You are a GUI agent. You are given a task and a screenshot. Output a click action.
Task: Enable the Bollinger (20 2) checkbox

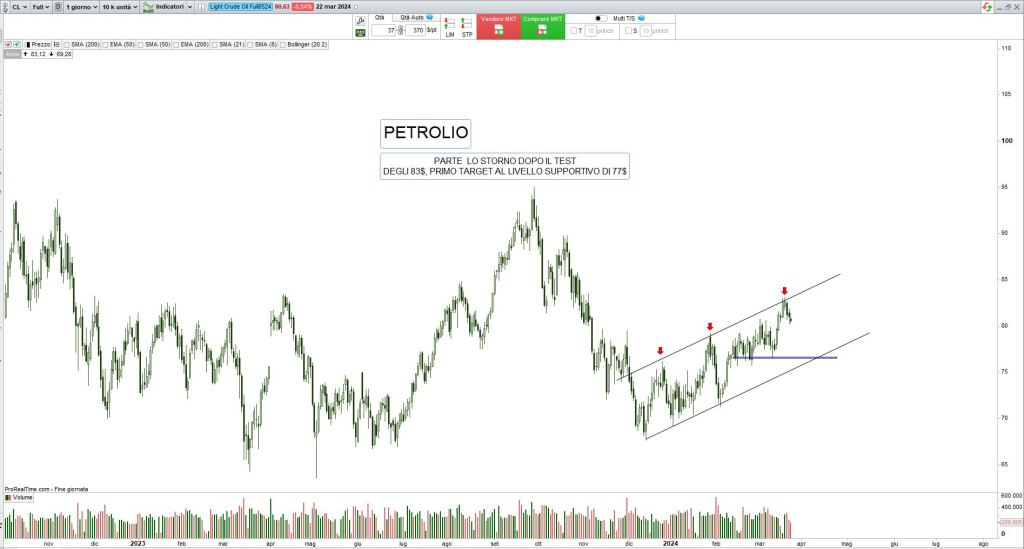point(282,44)
